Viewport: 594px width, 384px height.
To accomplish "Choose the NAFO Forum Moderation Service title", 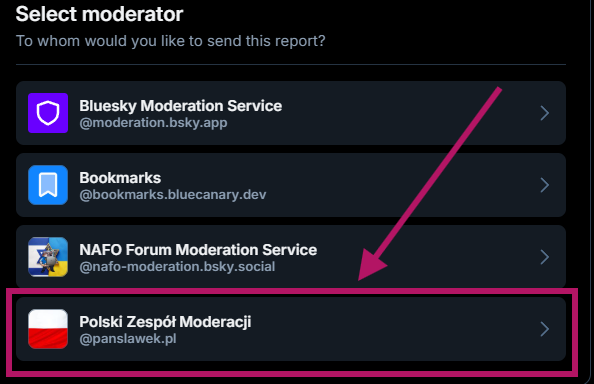I will coord(198,250).
